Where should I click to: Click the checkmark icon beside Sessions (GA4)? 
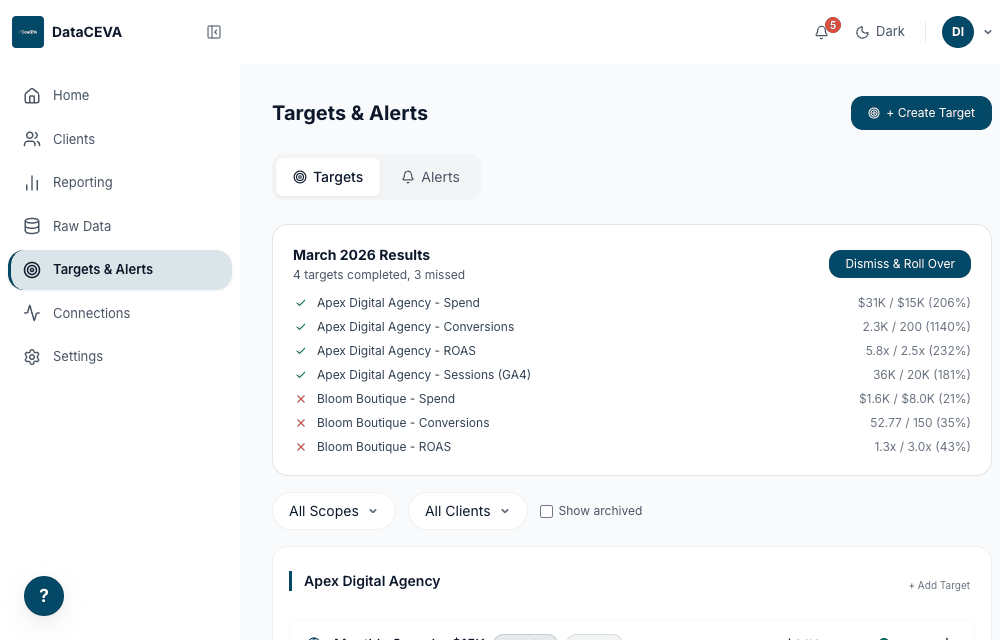(301, 375)
